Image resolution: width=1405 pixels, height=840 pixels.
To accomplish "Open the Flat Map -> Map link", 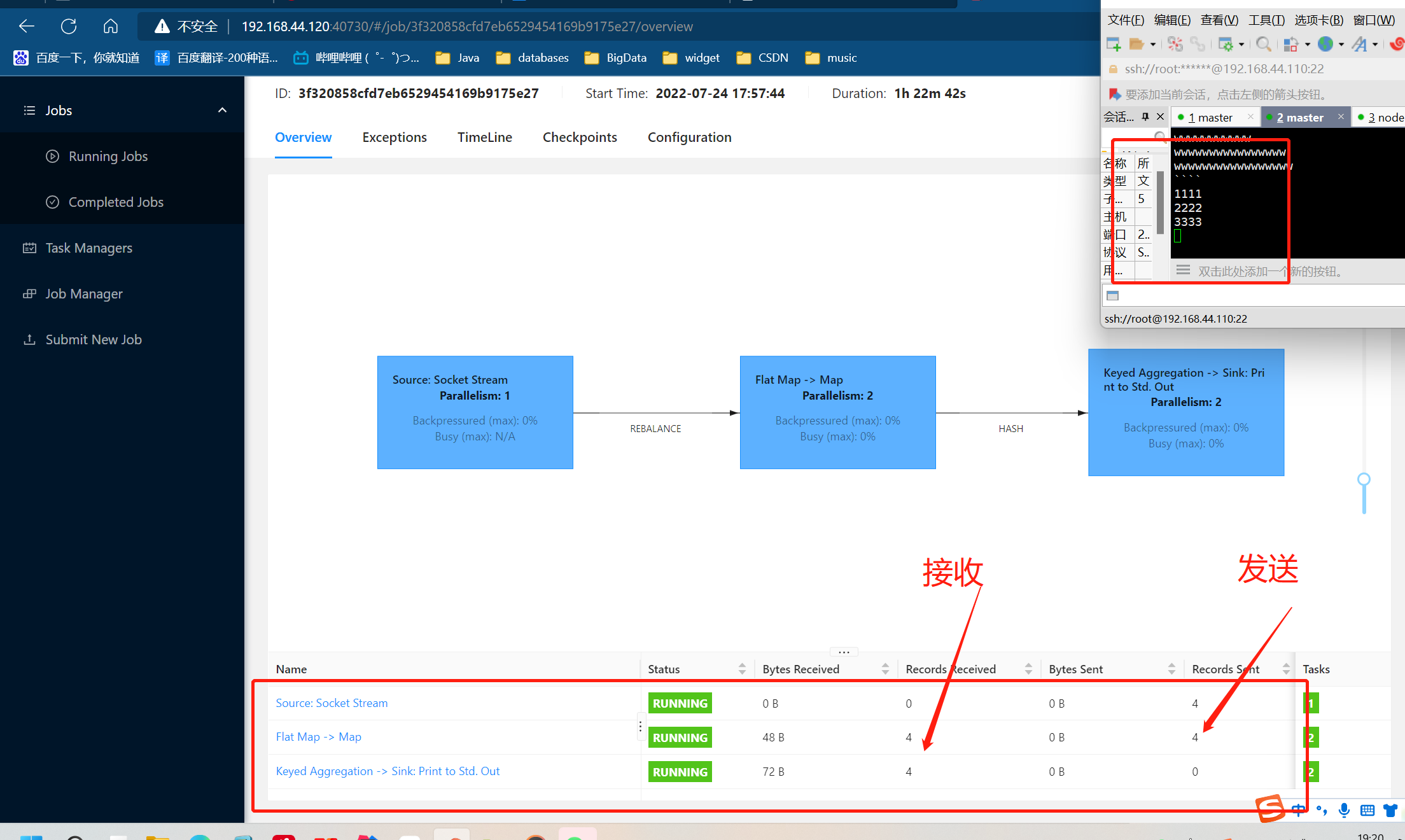I will [x=318, y=737].
